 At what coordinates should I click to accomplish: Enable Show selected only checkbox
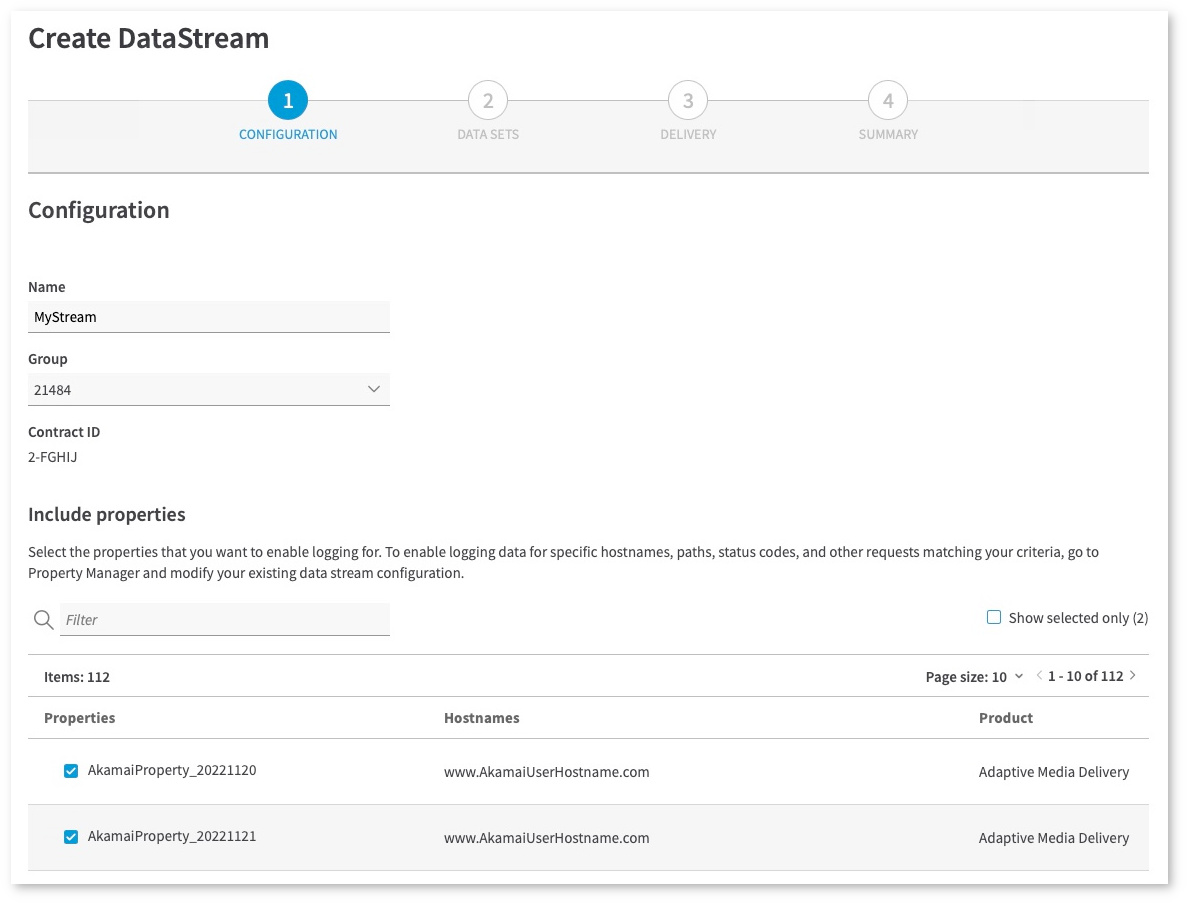point(994,618)
